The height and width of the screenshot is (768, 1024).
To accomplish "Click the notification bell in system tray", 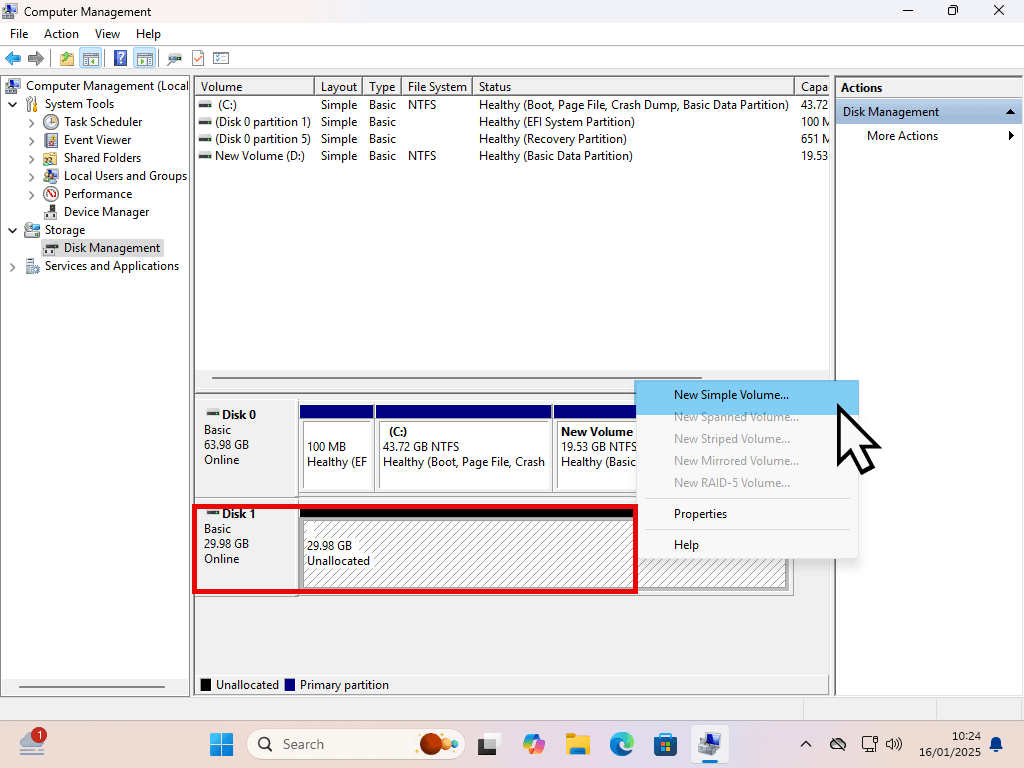I will coord(996,744).
